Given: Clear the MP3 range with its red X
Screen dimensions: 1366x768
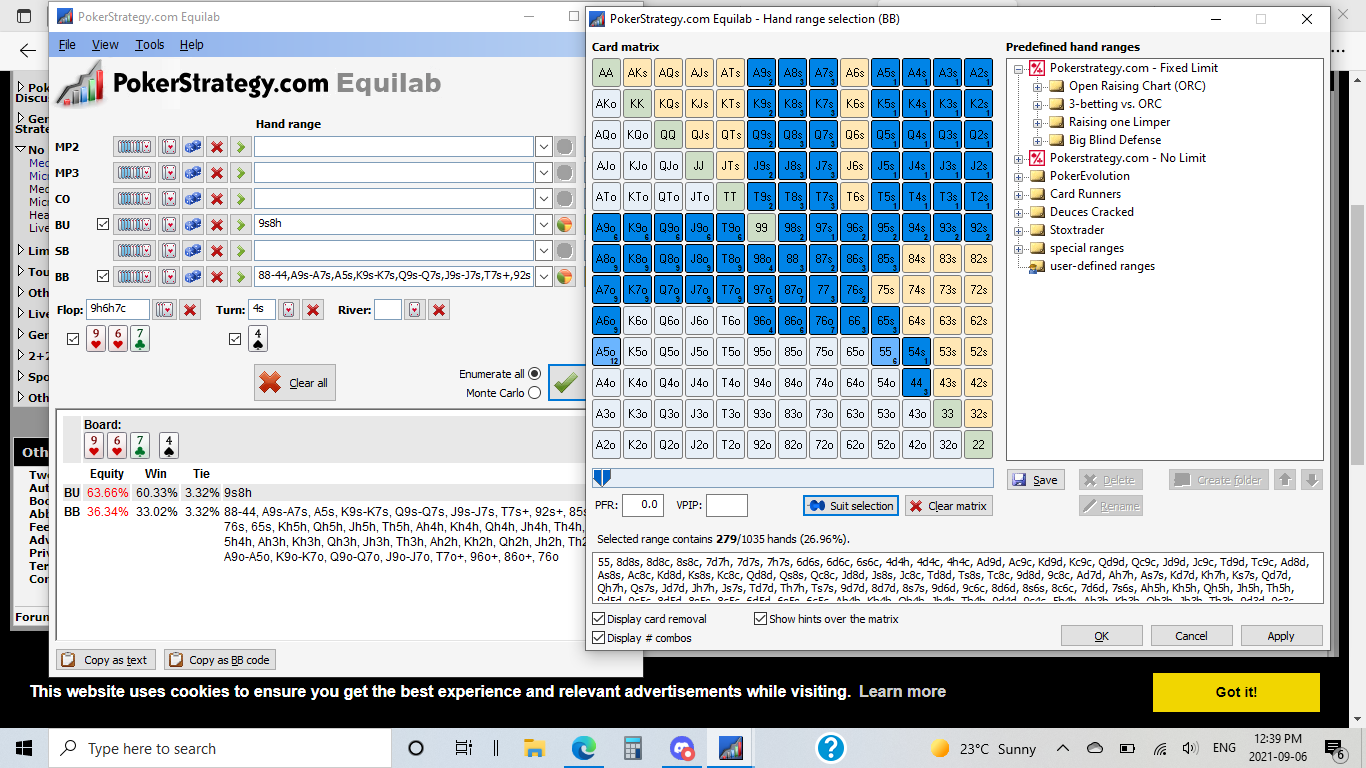Looking at the screenshot, I should click(x=217, y=173).
